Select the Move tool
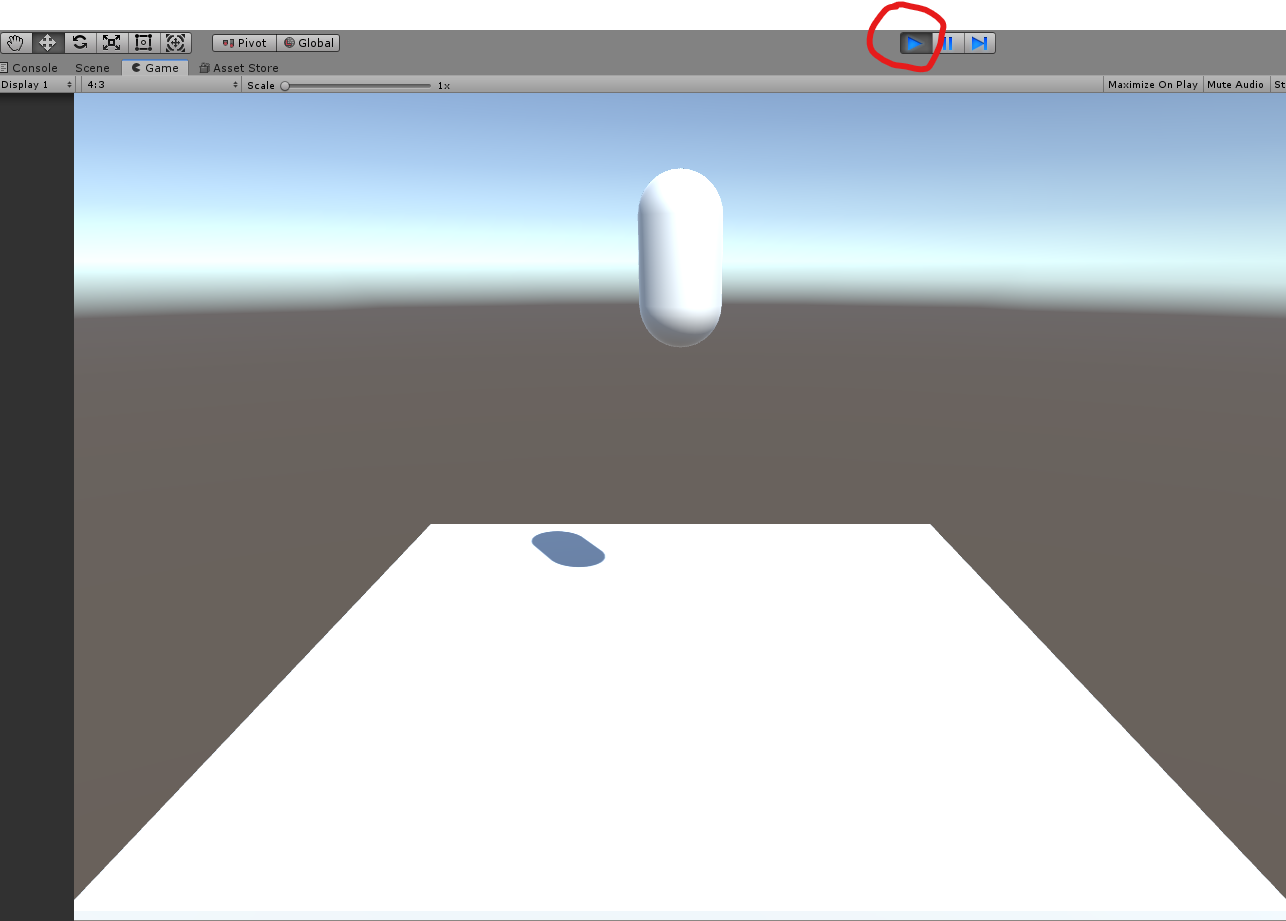 click(47, 43)
